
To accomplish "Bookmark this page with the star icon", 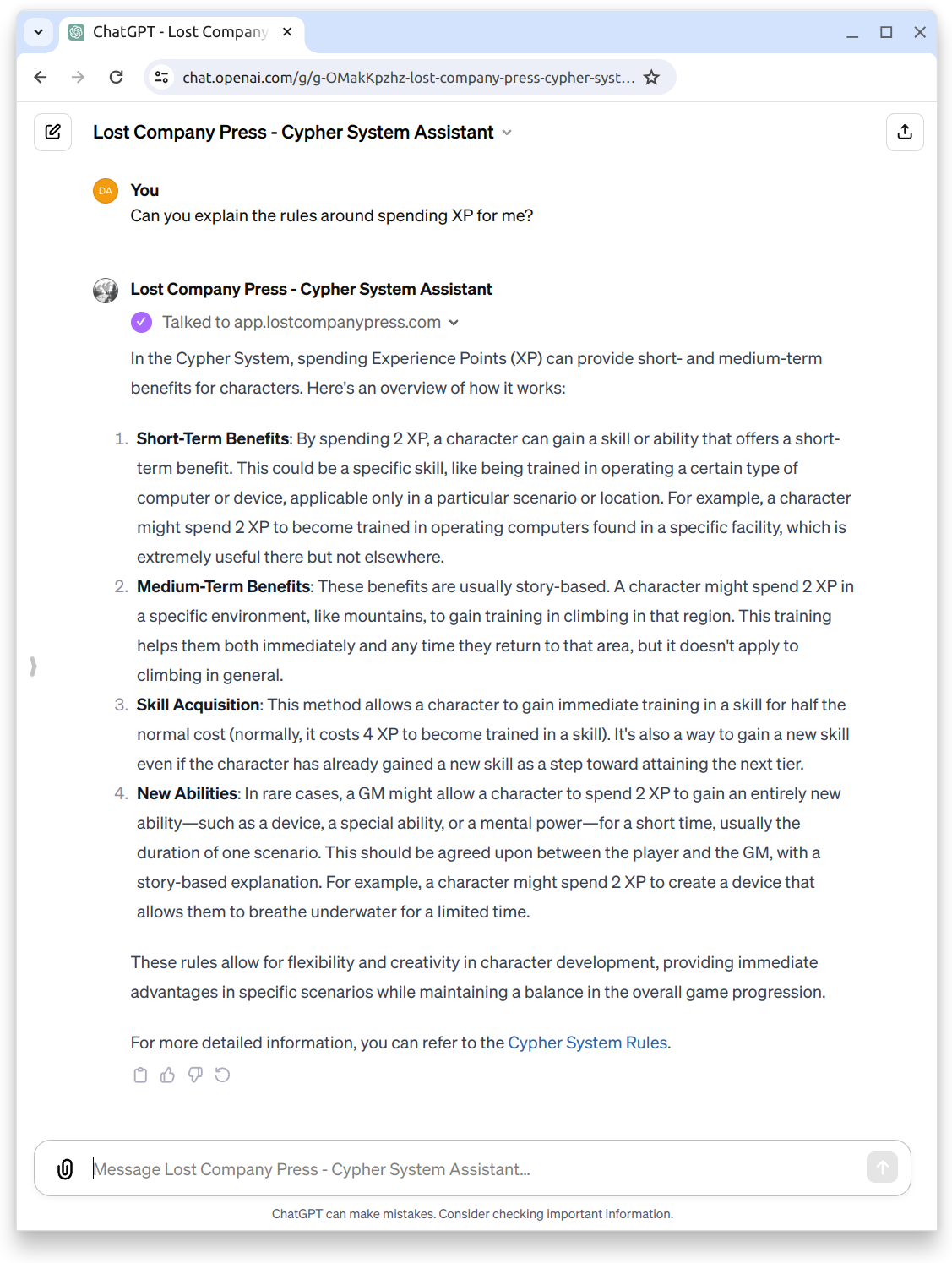I will pos(651,78).
